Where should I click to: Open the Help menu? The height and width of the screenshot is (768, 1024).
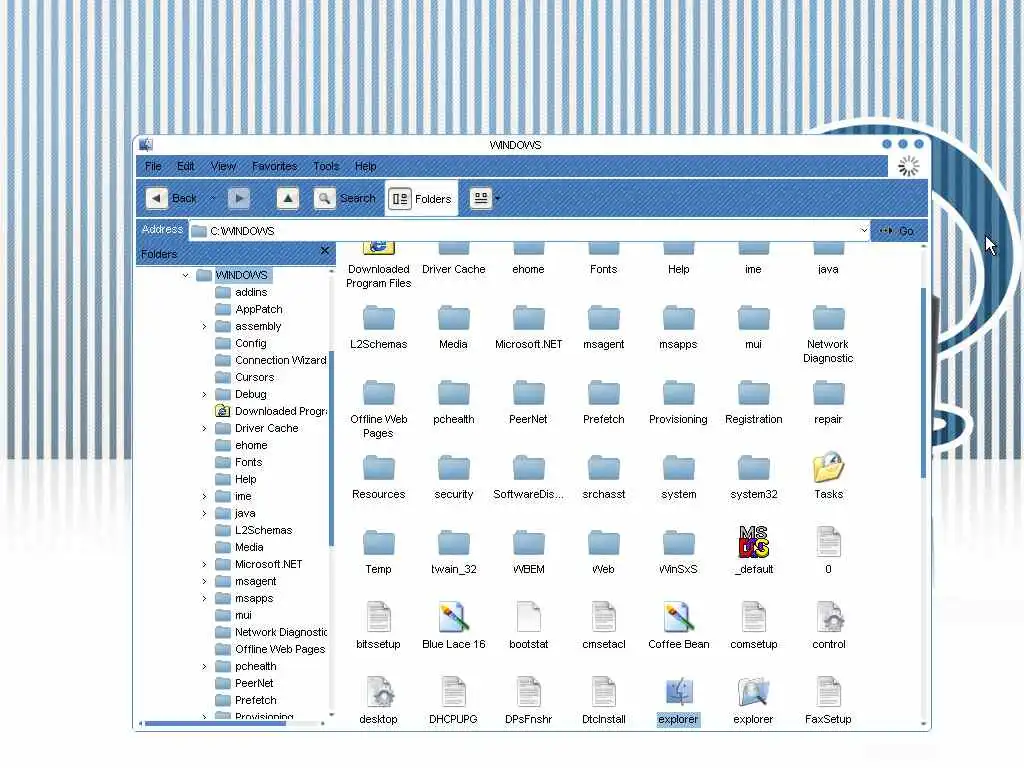coord(365,166)
